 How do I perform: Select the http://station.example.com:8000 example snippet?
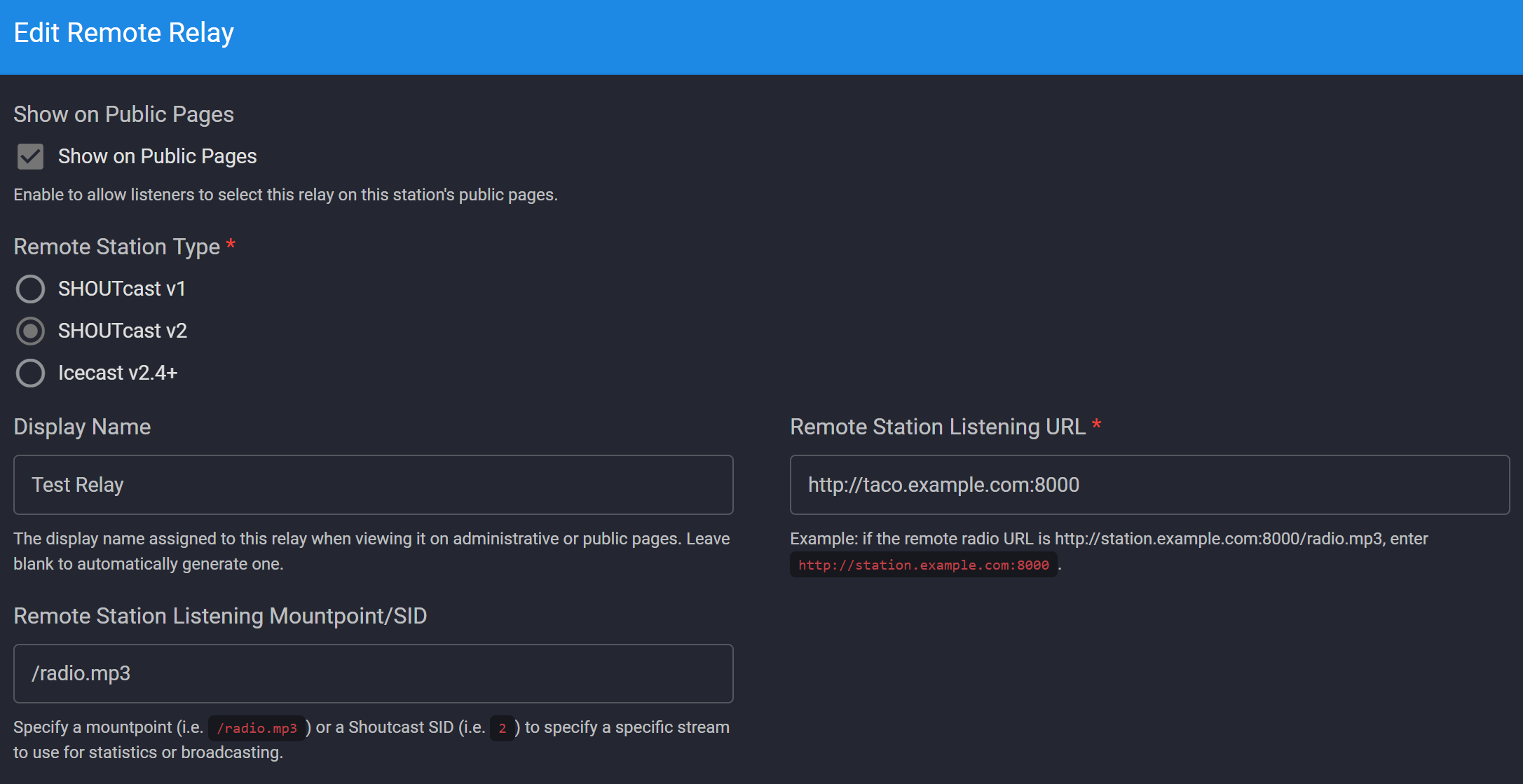tap(924, 565)
